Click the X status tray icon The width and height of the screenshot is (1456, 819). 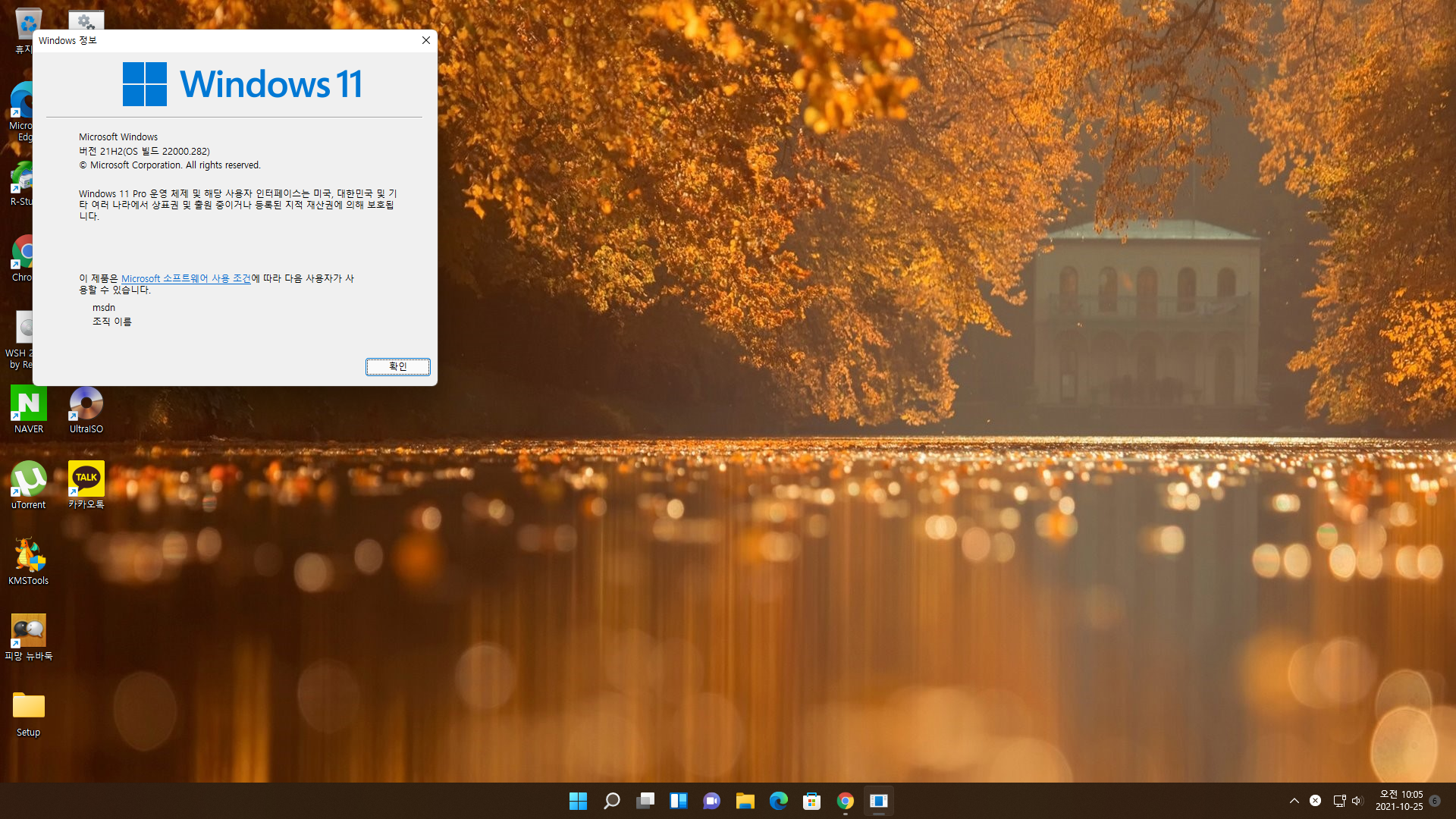1316,801
